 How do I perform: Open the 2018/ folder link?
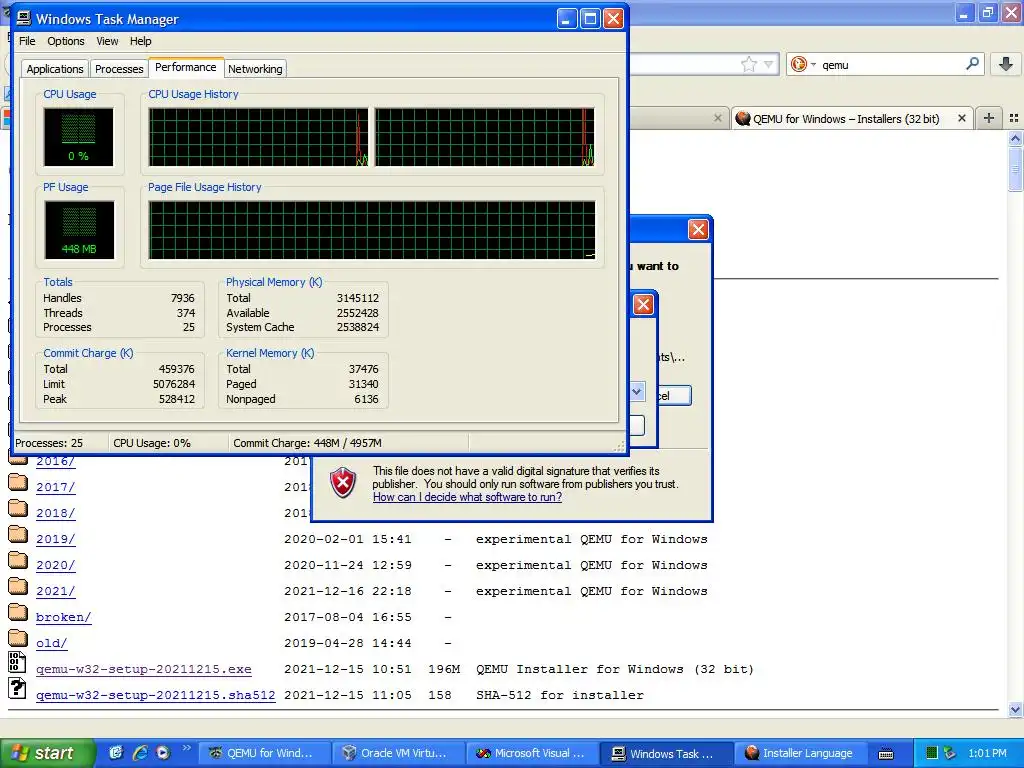(56, 513)
